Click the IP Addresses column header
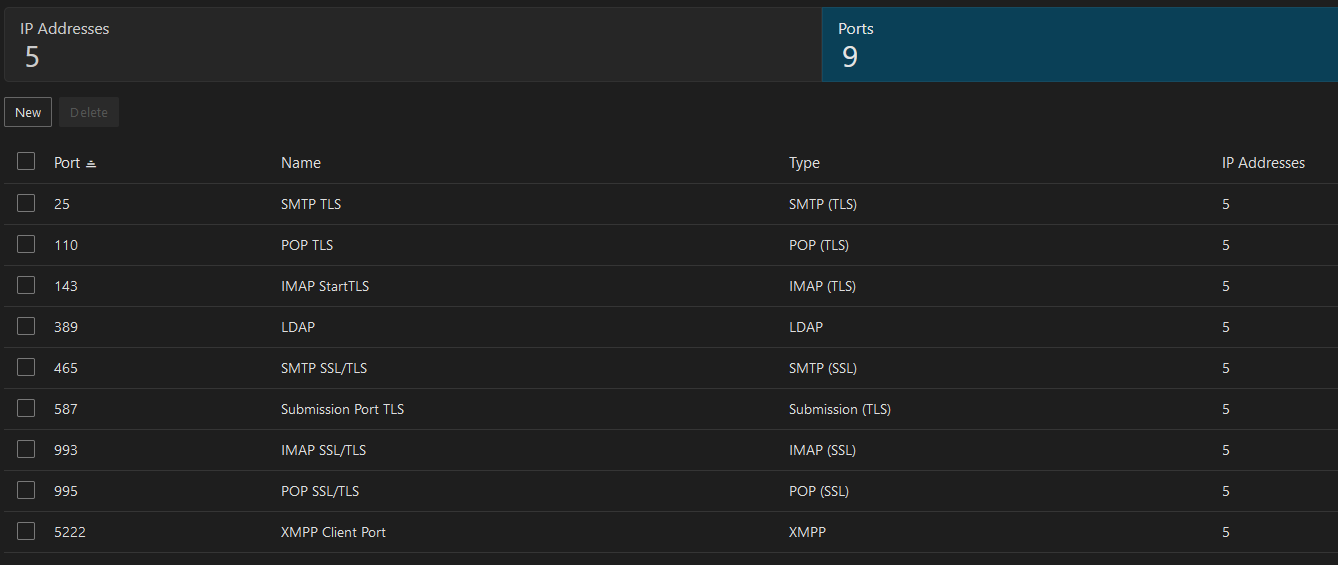 1263,163
